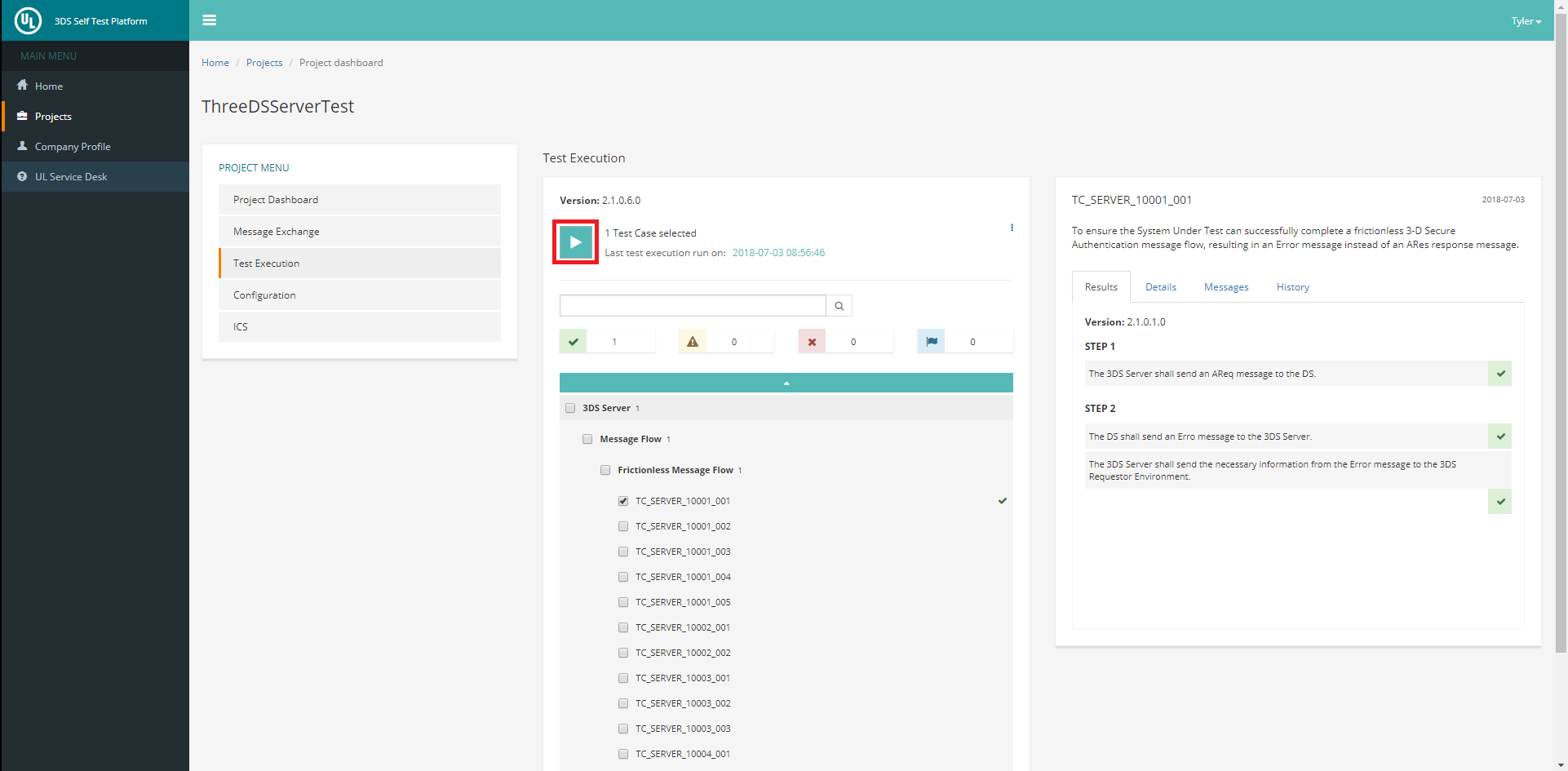
Task: Expand the Message Flow tree node
Action: 631,439
